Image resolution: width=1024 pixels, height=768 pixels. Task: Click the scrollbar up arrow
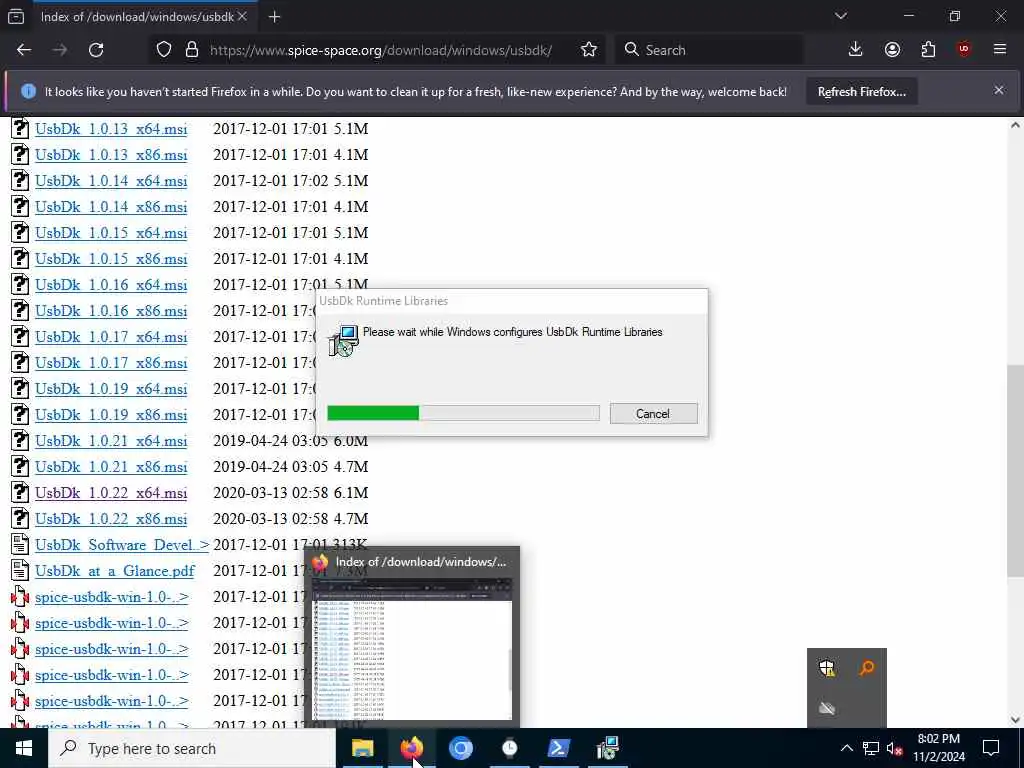point(1015,125)
